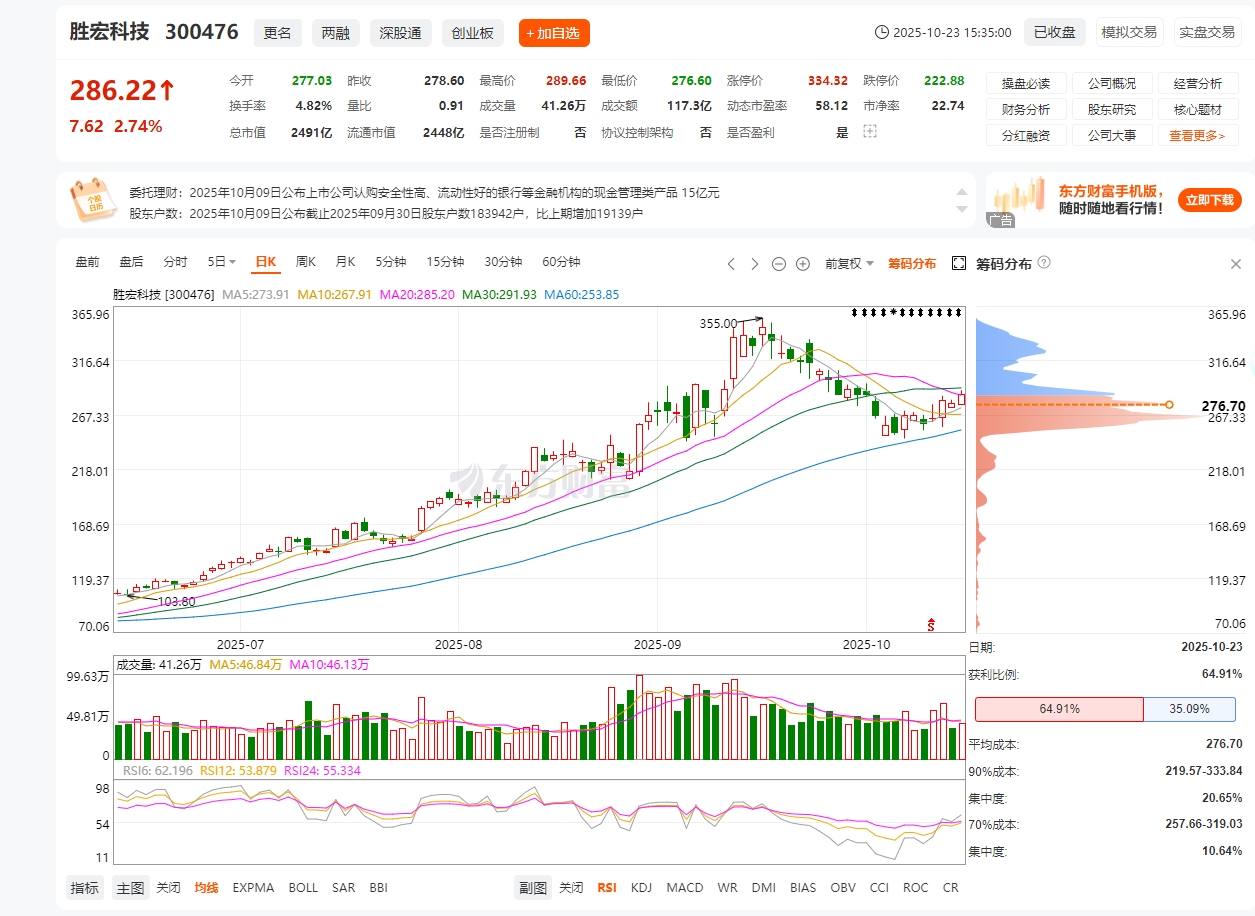Toggle the 筹码分布 chip distribution display
This screenshot has width=1255, height=916.
pyautogui.click(x=910, y=264)
